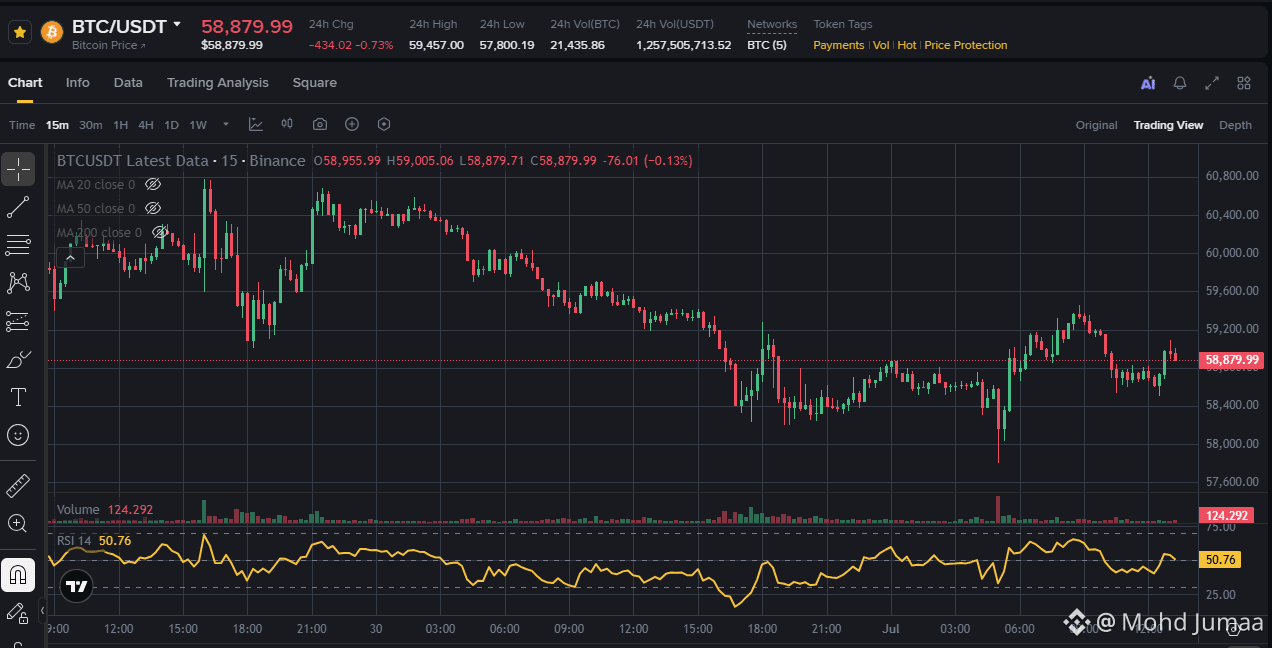Select the 15m timeframe

[57, 125]
